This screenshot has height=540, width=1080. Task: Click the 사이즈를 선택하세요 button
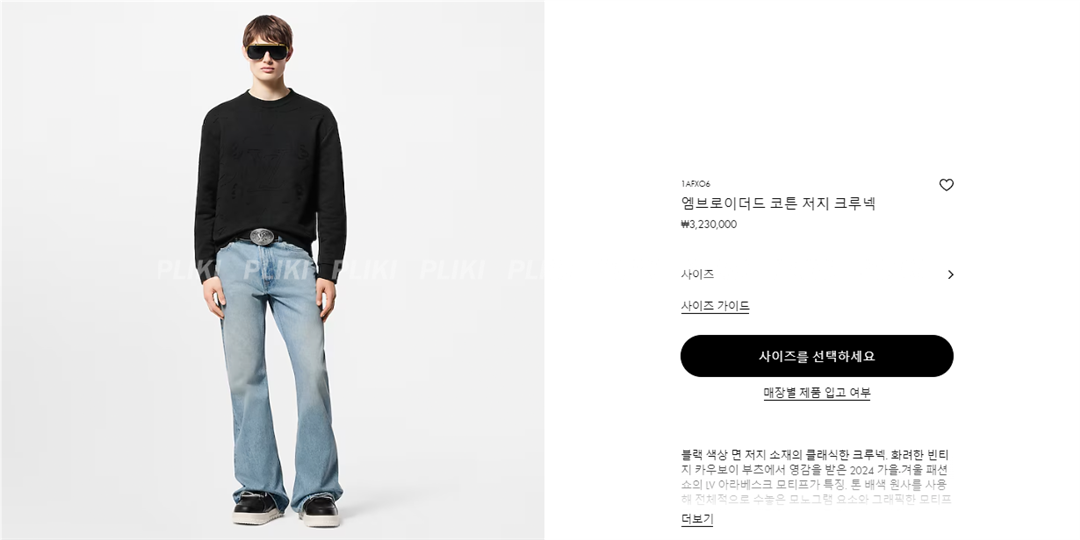click(x=817, y=356)
